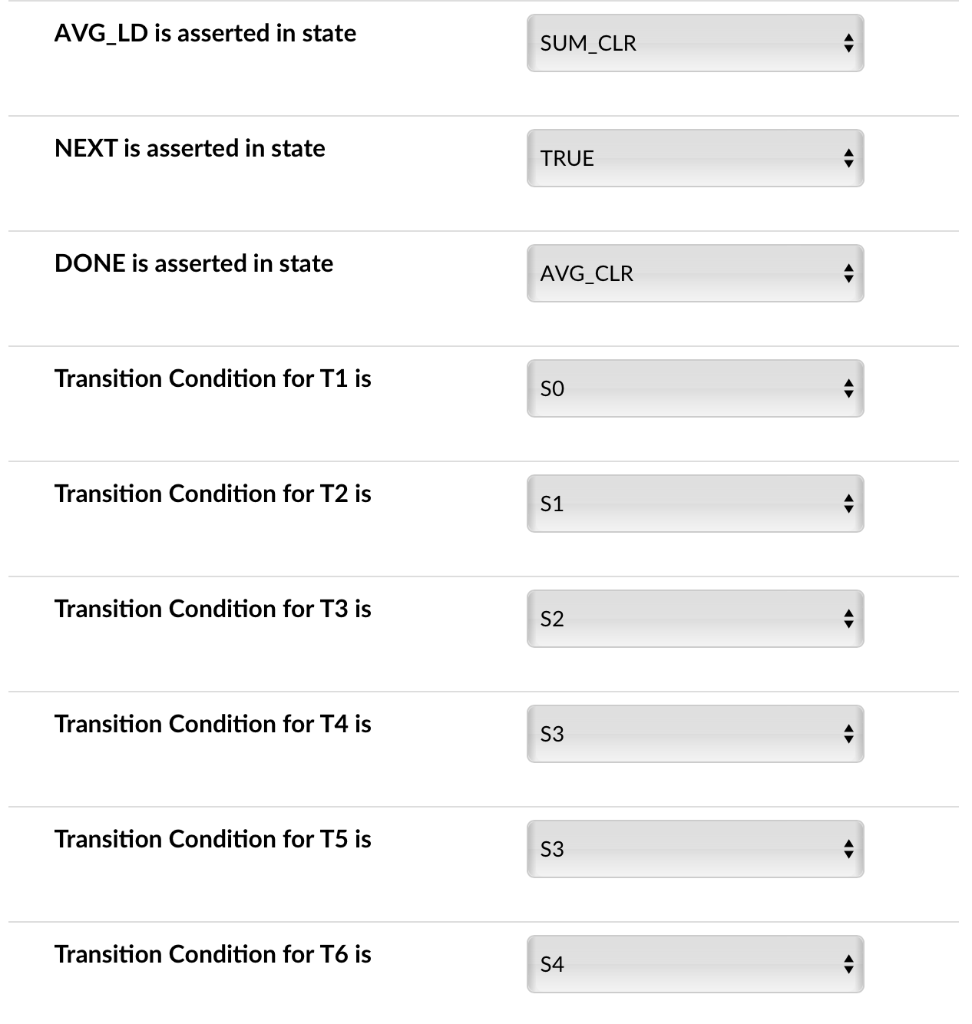The height and width of the screenshot is (1024, 972).
Task: Open the AVG_LD asserted state dropdown
Action: pyautogui.click(x=694, y=43)
